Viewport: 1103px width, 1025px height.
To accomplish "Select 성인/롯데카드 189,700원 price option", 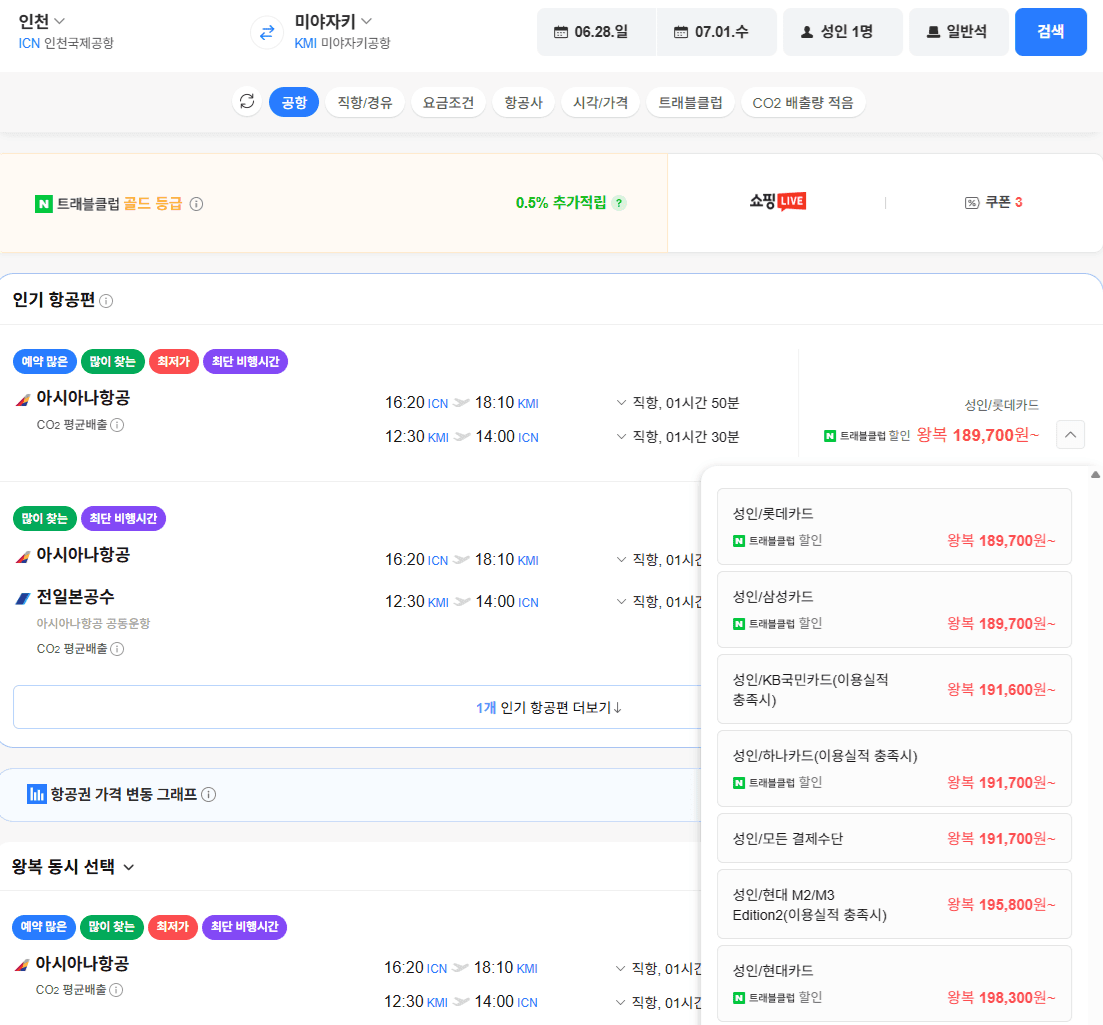I will [x=894, y=526].
